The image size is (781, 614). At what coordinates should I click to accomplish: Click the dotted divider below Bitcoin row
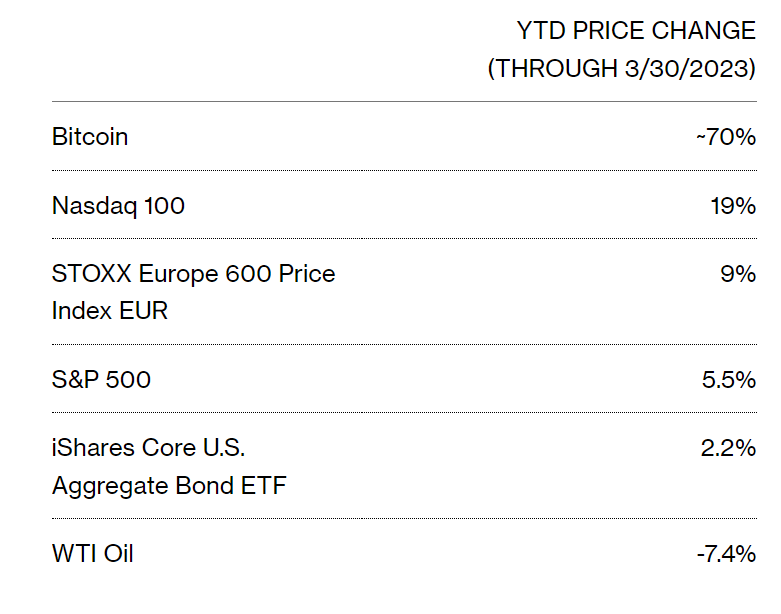click(x=404, y=170)
